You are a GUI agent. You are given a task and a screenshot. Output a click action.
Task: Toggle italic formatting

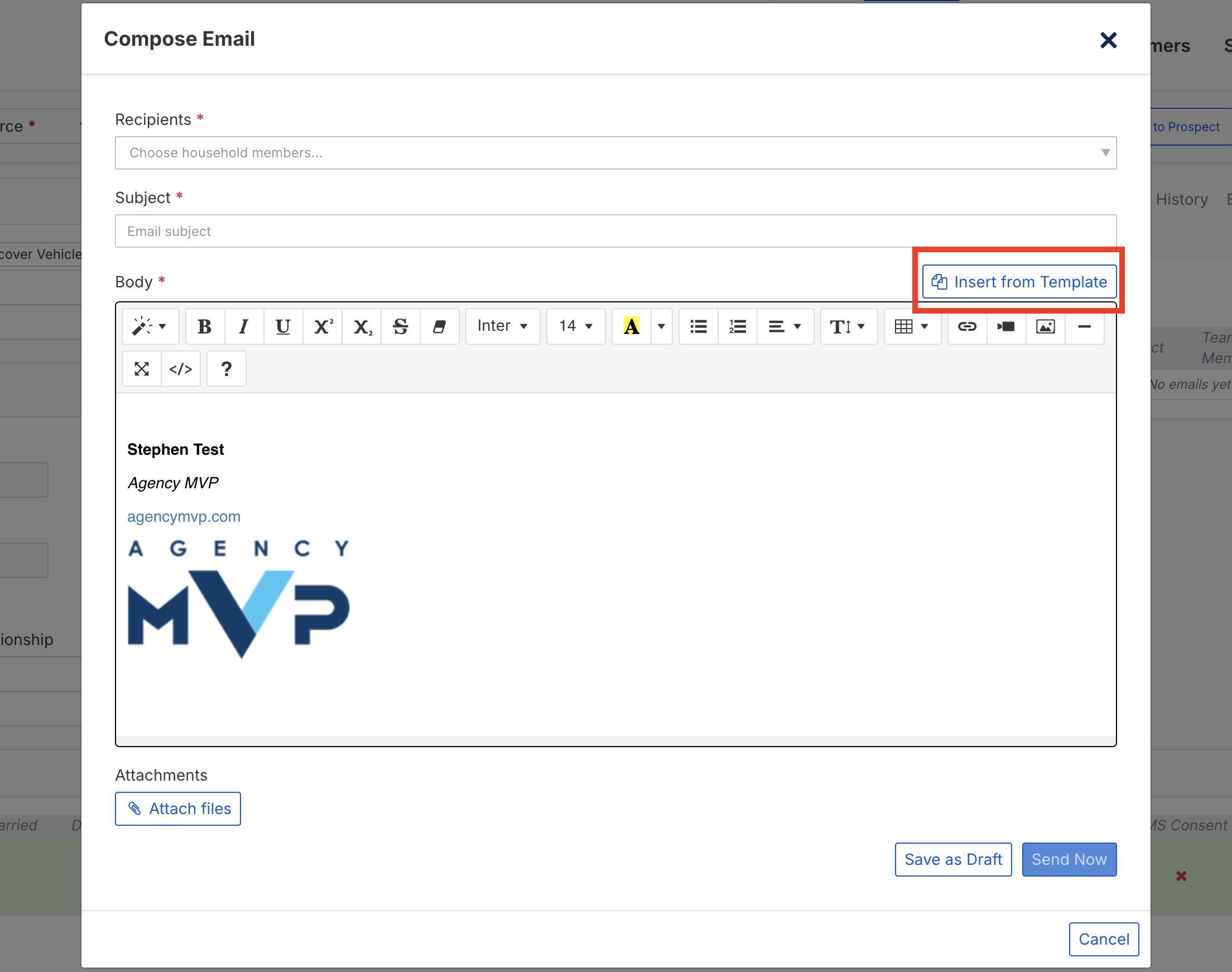244,326
